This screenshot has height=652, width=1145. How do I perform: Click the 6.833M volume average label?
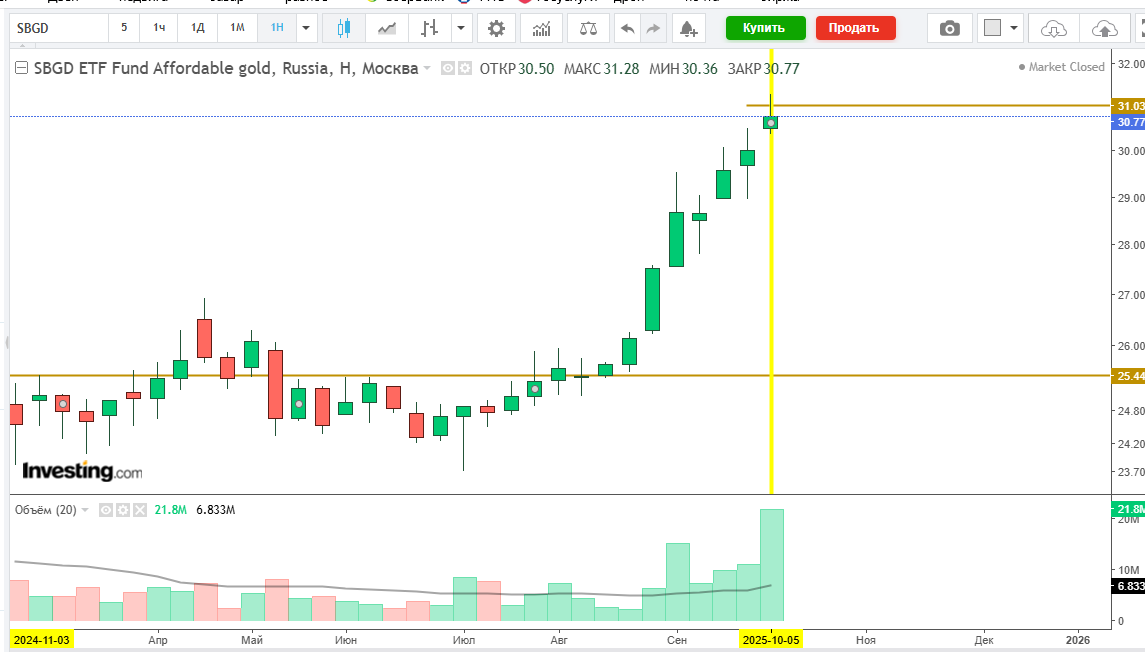[x=1128, y=586]
